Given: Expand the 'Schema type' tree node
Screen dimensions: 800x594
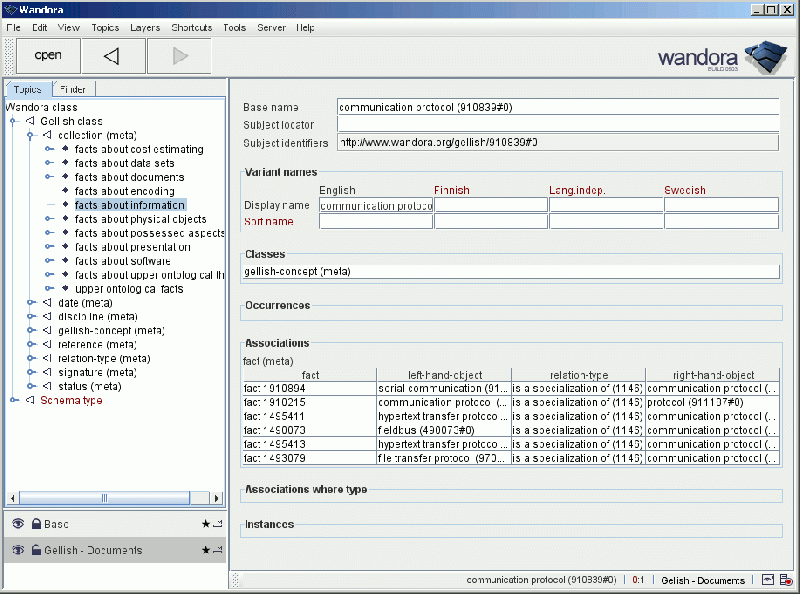Looking at the screenshot, I should pyautogui.click(x=14, y=400).
